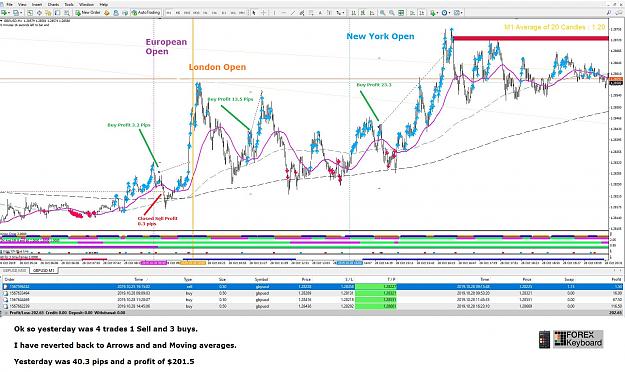This screenshot has width=625, height=372.
Task: Toggle the Market Watch panel icon
Action: click(x=30, y=13)
